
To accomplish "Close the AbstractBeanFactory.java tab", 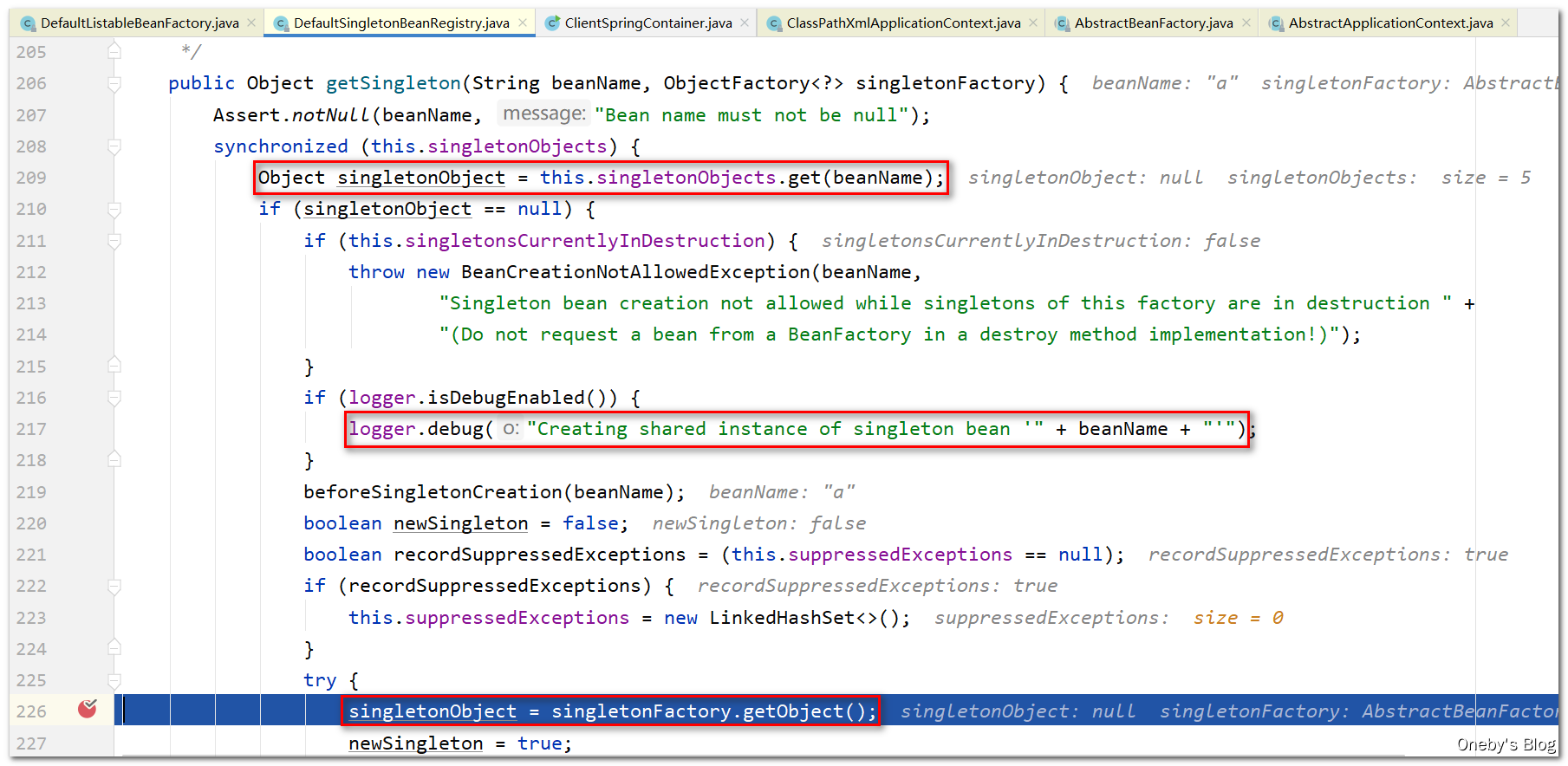I will (1246, 23).
